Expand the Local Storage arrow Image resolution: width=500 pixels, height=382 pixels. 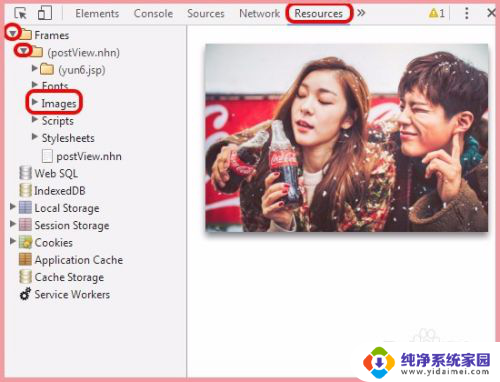13,206
